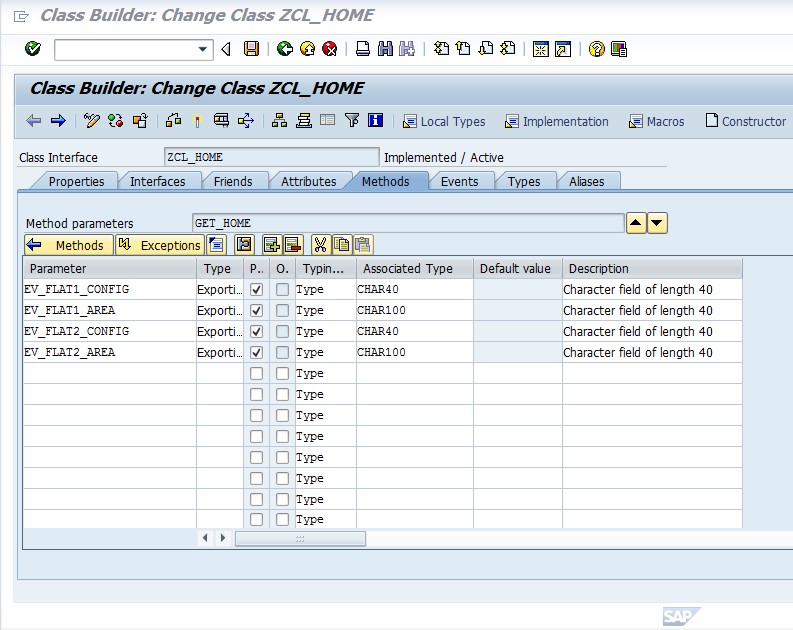Click the Customize Local Layout icon

pyautogui.click(x=619, y=49)
